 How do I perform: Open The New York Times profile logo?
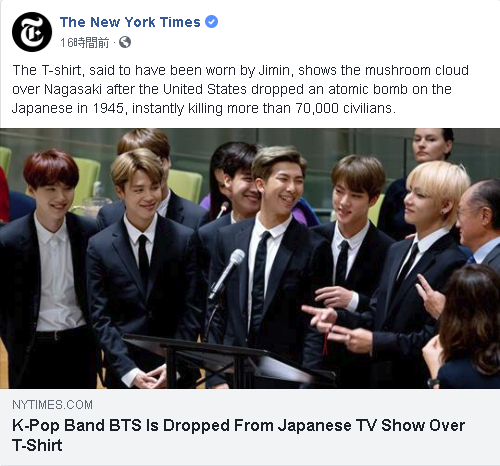pos(32,32)
